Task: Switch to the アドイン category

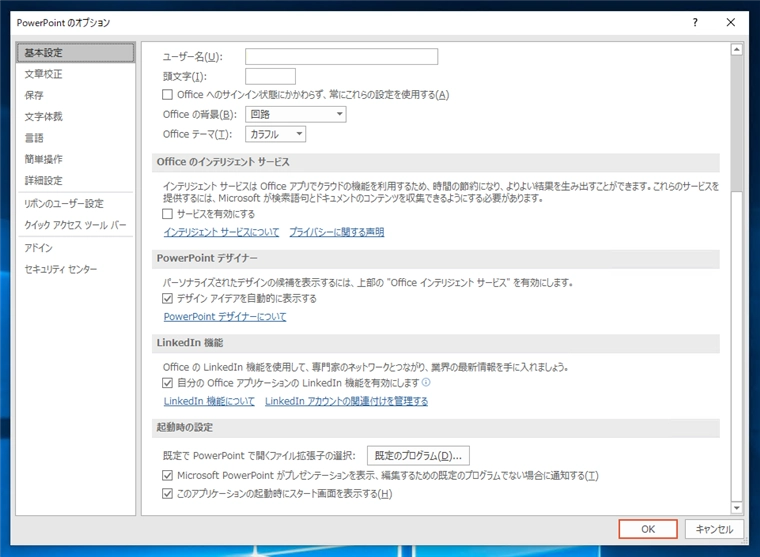Action: tap(75, 248)
